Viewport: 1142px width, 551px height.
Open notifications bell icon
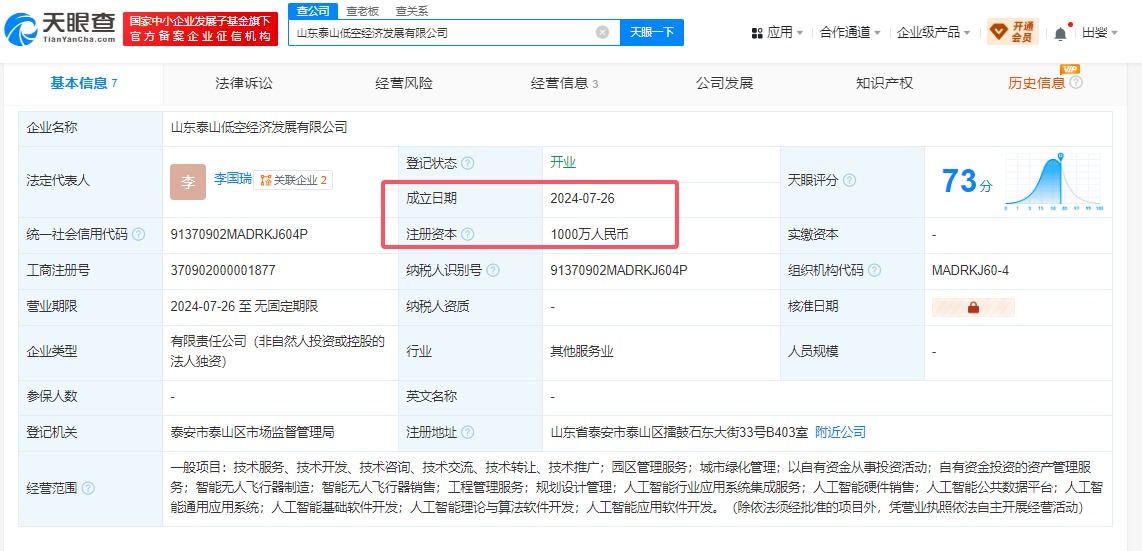coord(1060,33)
